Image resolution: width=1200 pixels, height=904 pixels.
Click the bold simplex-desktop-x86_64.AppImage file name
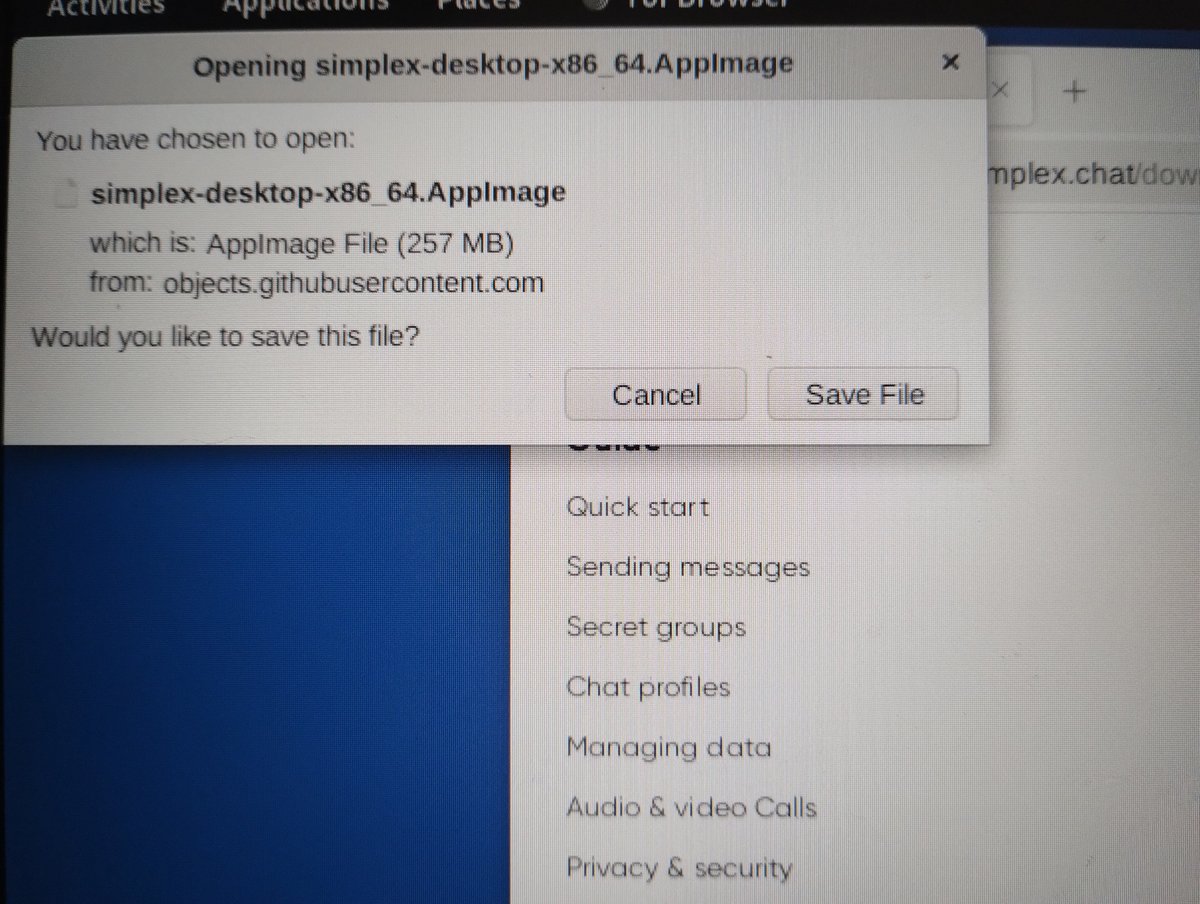pyautogui.click(x=328, y=192)
